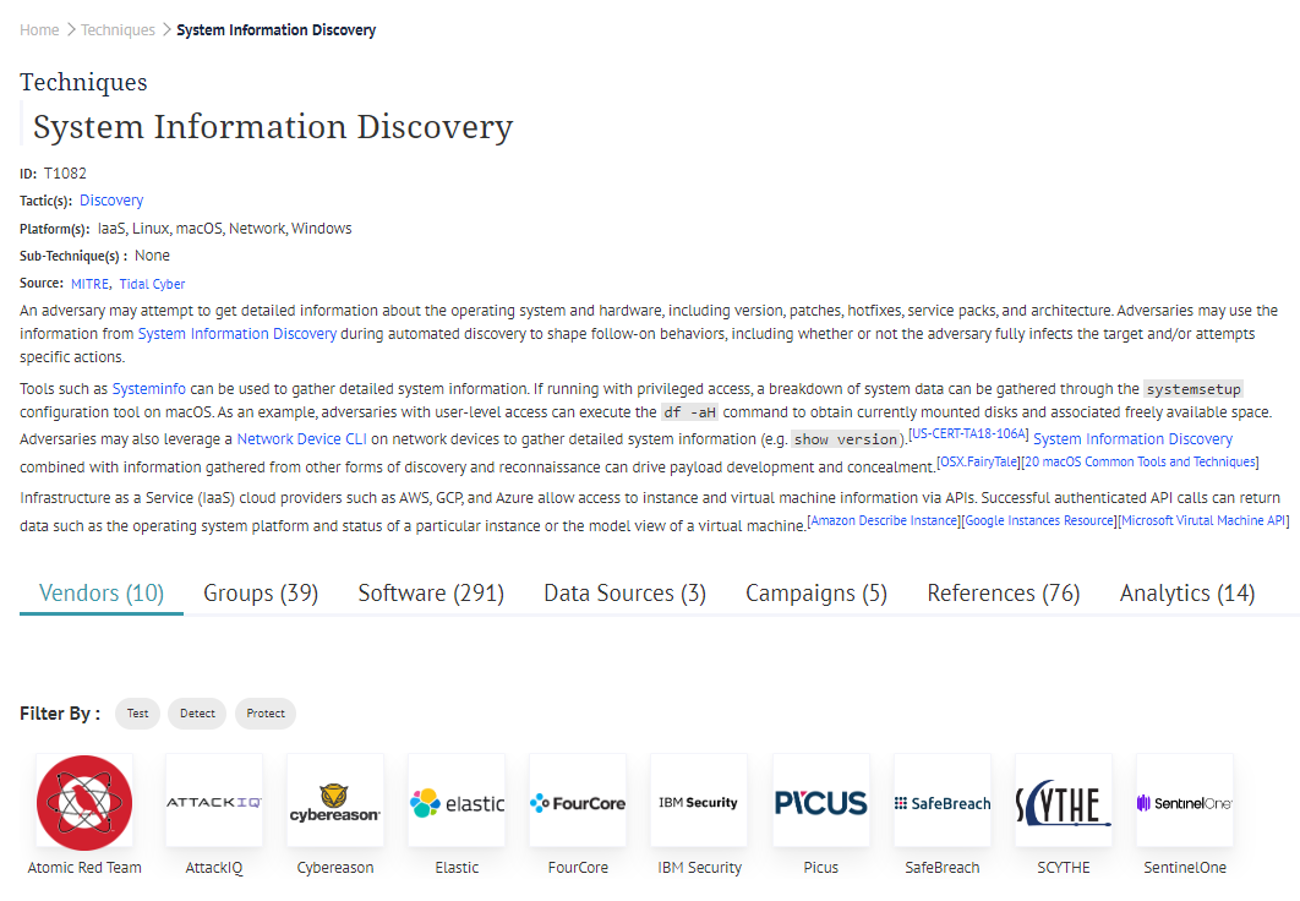Open the OSX.FairyTale reference
The width and height of the screenshot is (1300, 901).
[978, 461]
